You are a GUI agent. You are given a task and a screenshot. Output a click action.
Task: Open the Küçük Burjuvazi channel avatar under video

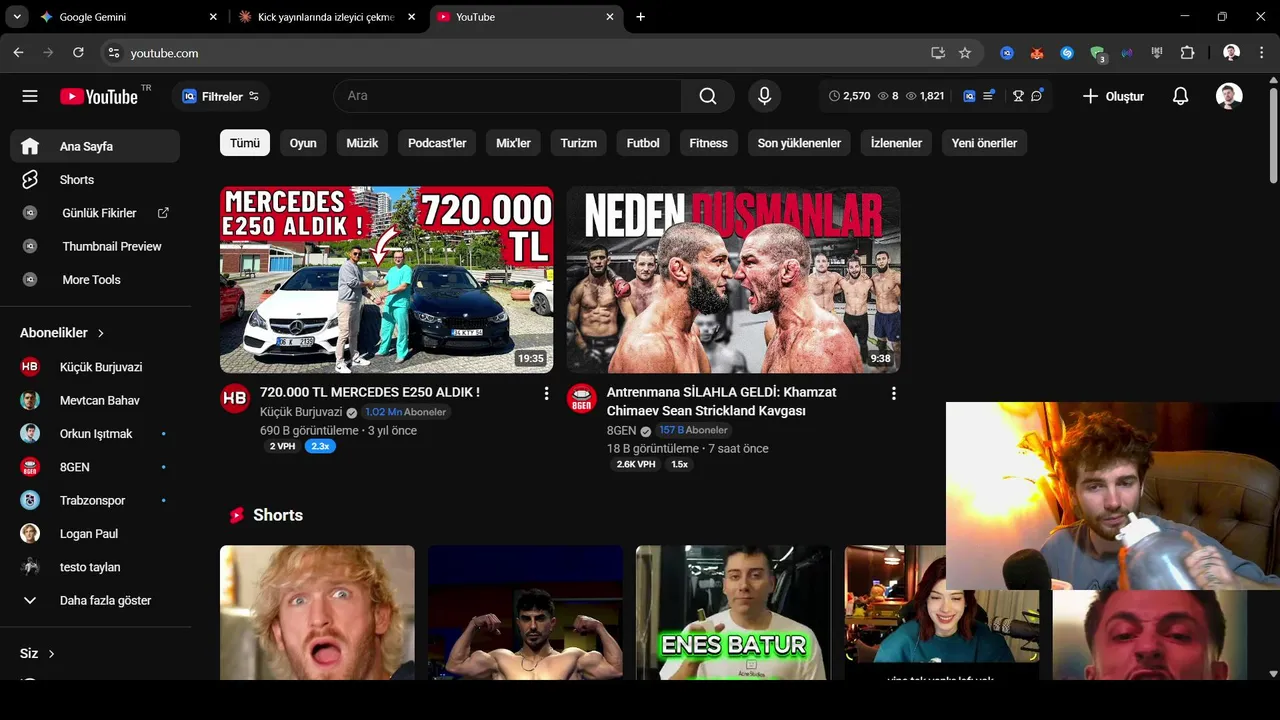pos(234,398)
